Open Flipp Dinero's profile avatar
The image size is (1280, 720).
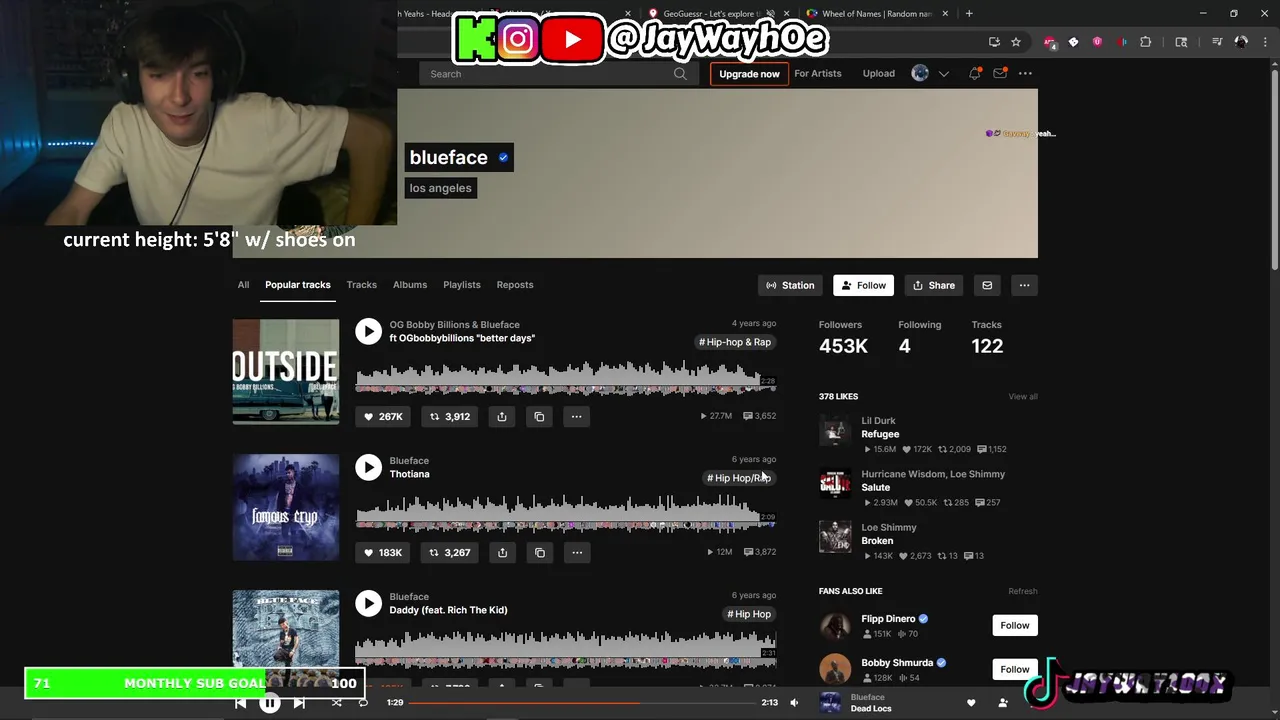835,626
